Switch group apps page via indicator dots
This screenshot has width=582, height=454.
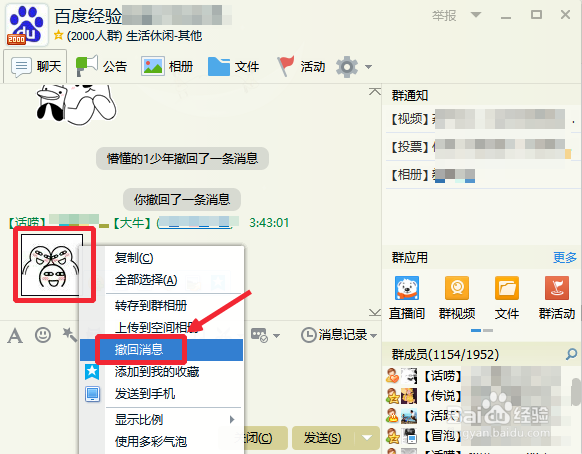click(482, 330)
